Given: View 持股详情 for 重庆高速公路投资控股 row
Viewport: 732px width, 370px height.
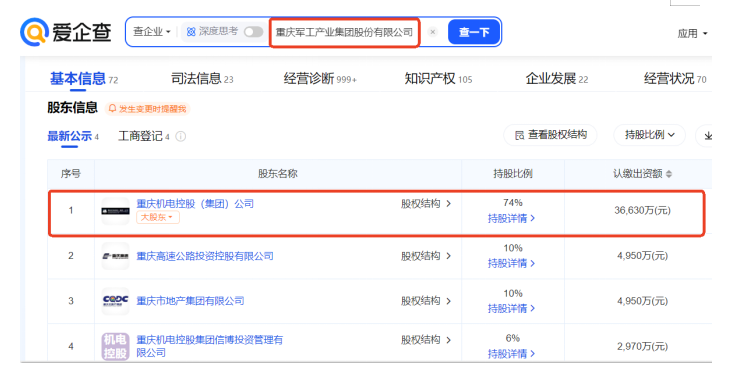Looking at the screenshot, I should [x=511, y=264].
